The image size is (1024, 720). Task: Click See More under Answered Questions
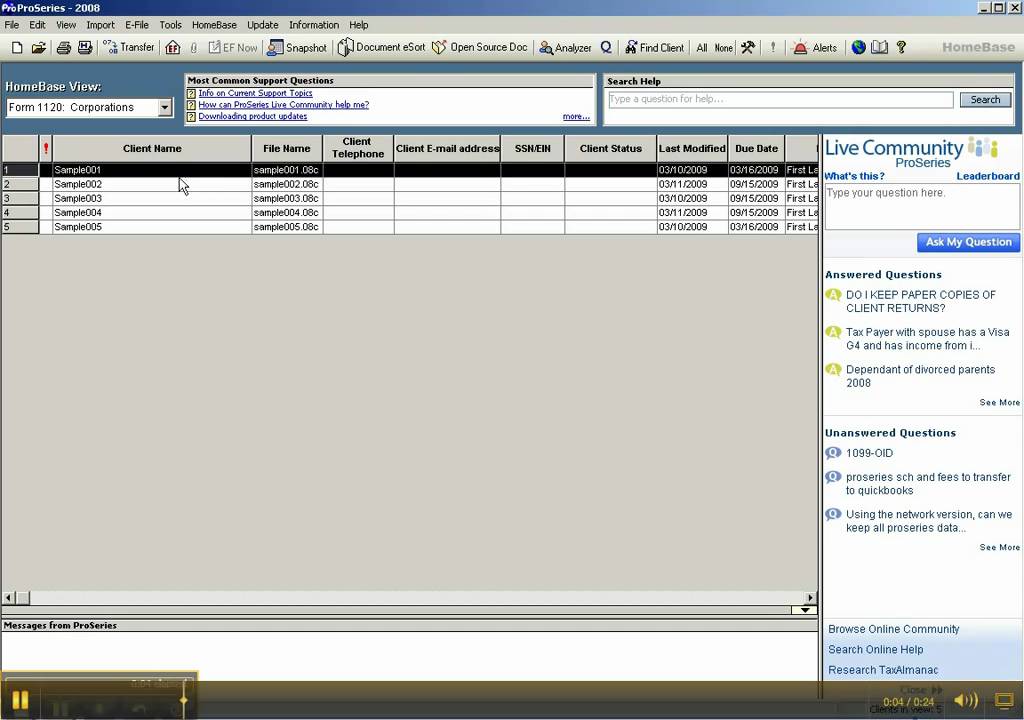[999, 402]
